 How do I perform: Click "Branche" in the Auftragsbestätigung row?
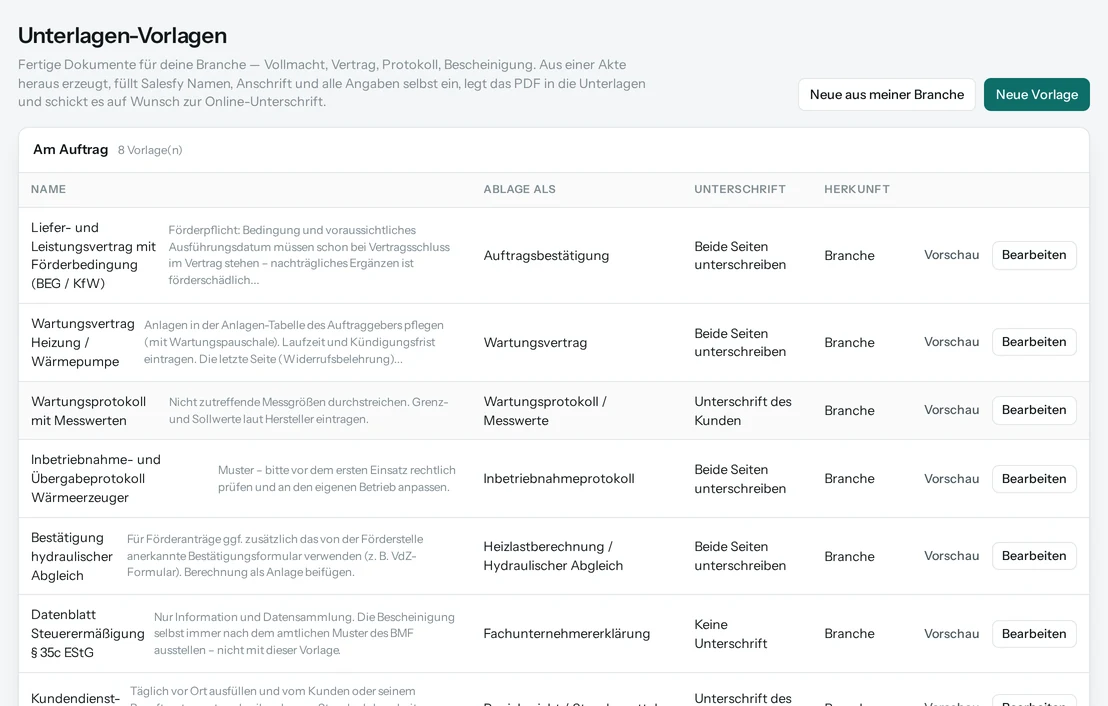pos(849,256)
